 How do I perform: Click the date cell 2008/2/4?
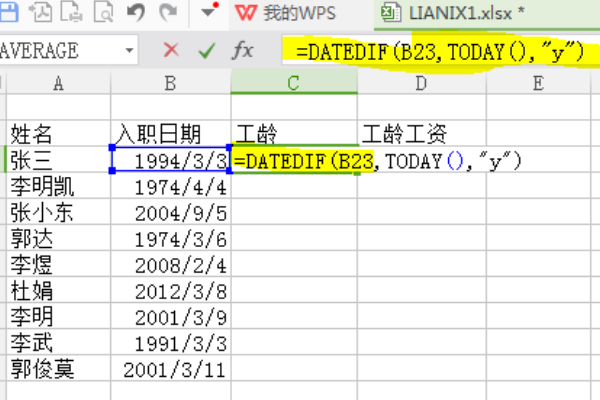[171, 264]
